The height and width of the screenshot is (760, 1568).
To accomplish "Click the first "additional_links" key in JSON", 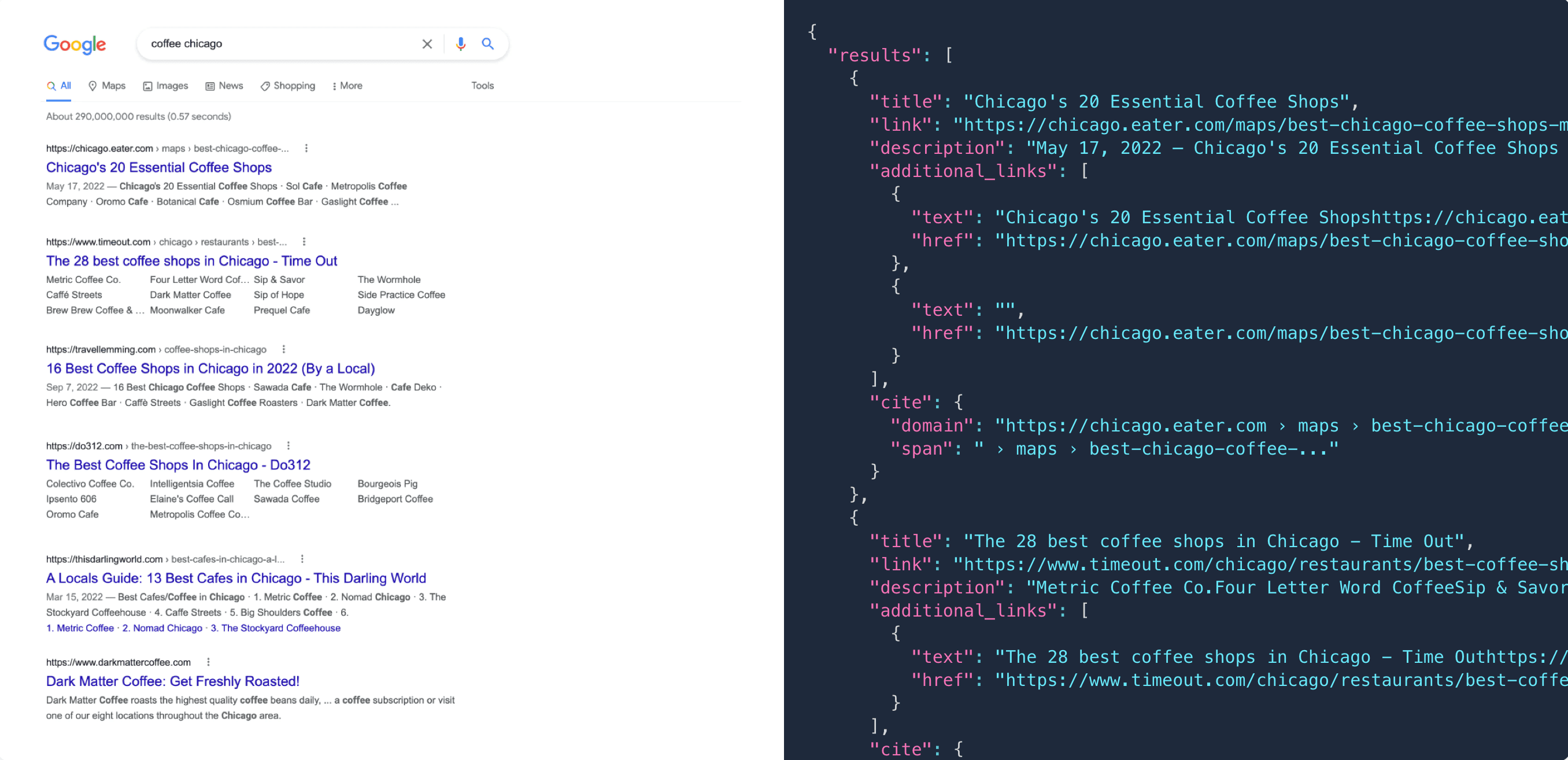I will [964, 171].
